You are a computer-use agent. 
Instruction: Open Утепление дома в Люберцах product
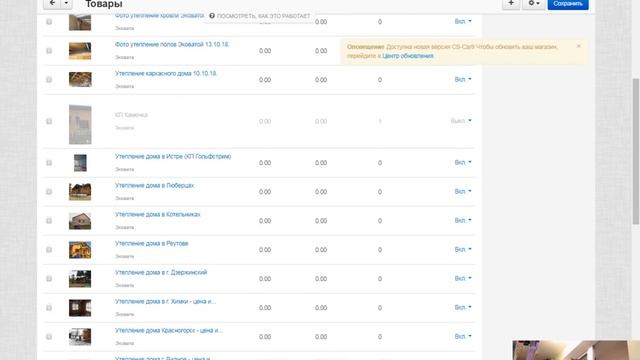(154, 186)
